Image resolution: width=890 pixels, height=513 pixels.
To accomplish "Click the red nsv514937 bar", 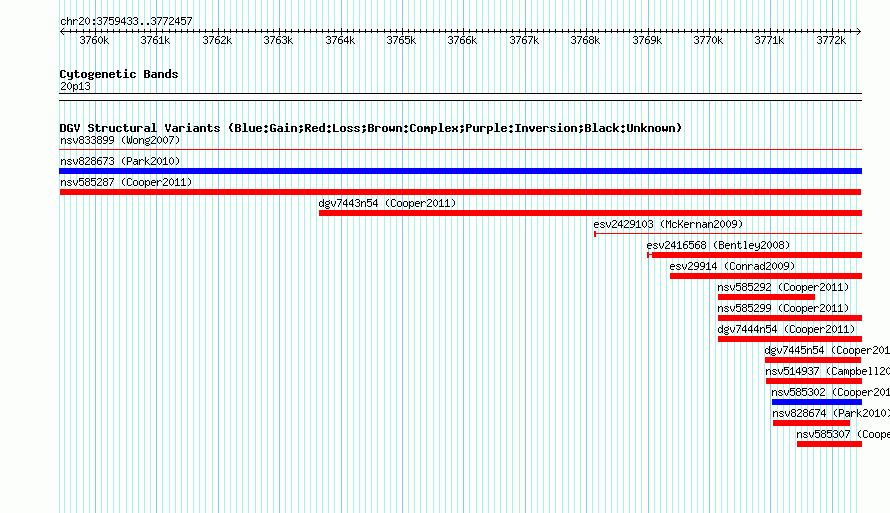I will coord(813,381).
